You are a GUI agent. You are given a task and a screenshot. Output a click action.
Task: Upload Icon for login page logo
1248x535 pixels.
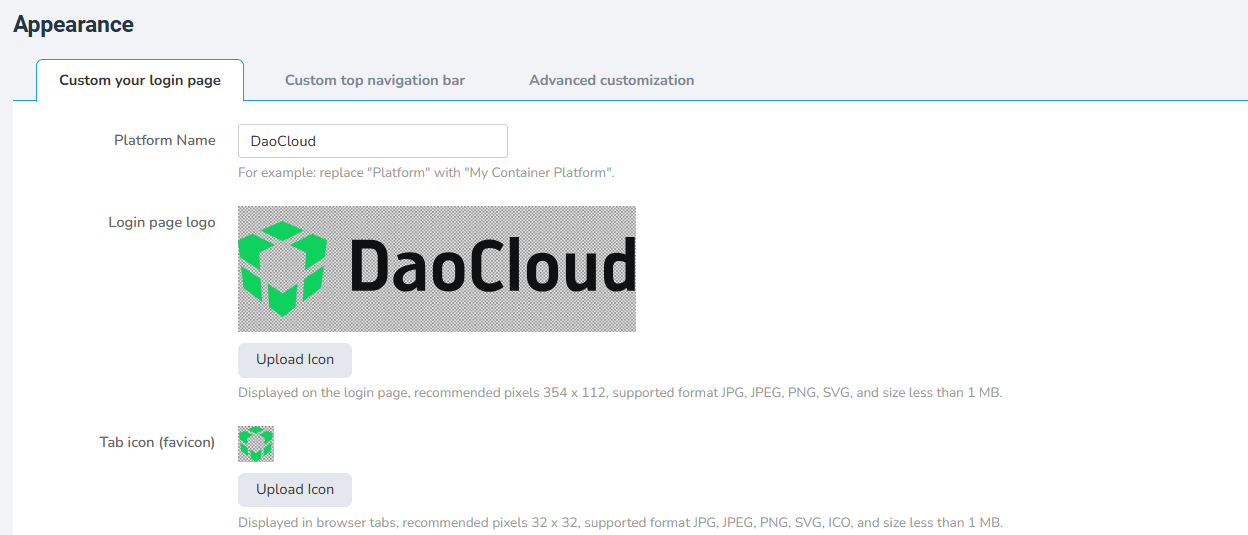295,360
